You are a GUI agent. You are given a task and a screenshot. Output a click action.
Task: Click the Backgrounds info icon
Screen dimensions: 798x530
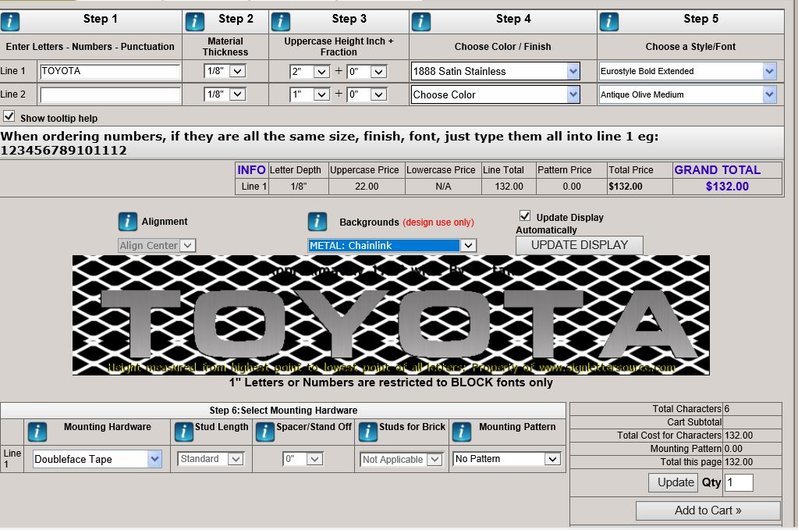tap(317, 221)
